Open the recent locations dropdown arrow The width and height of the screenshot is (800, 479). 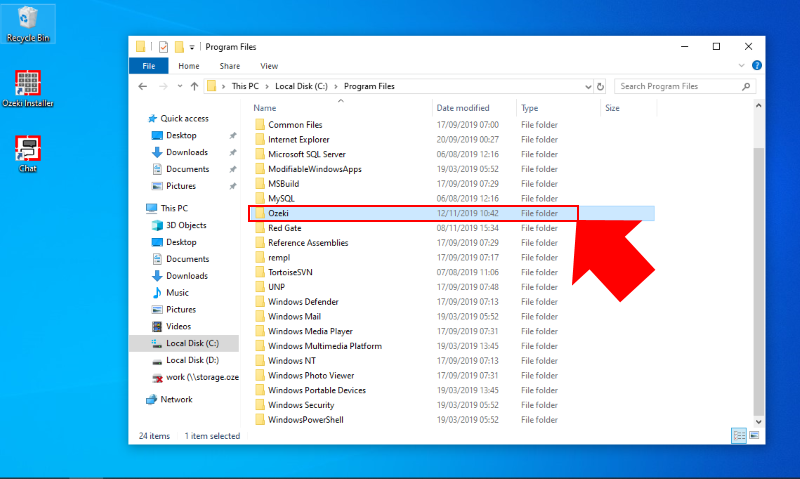(x=180, y=86)
